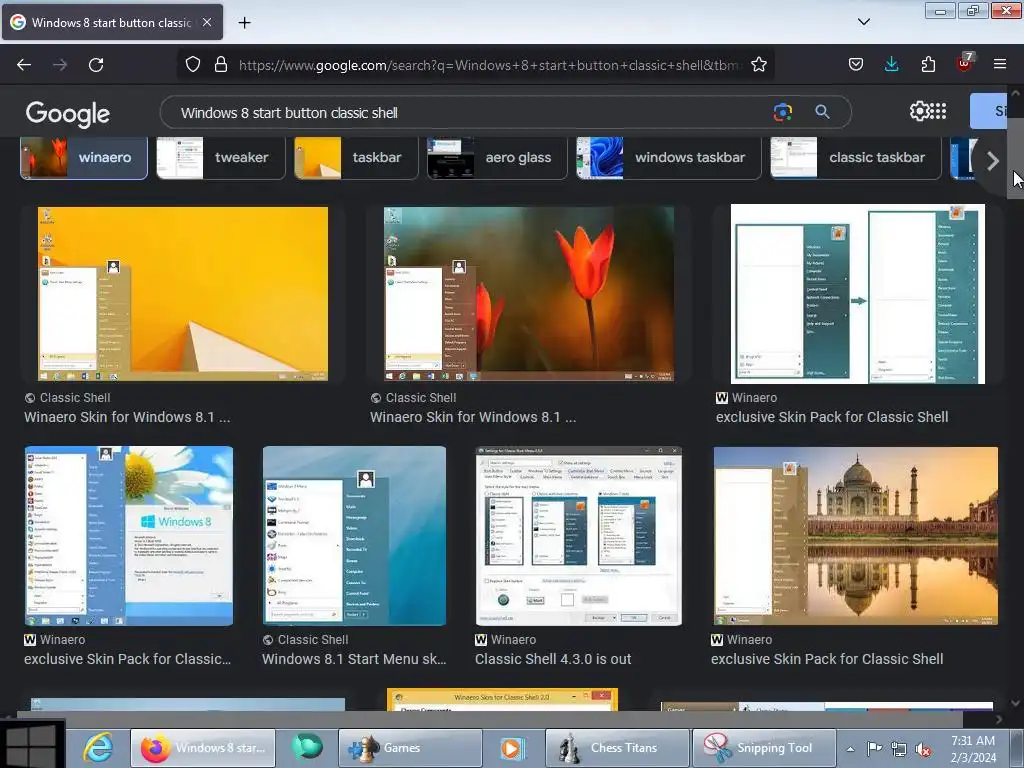The image size is (1024, 768).
Task: Open the muted volume tray icon
Action: pyautogui.click(x=923, y=749)
